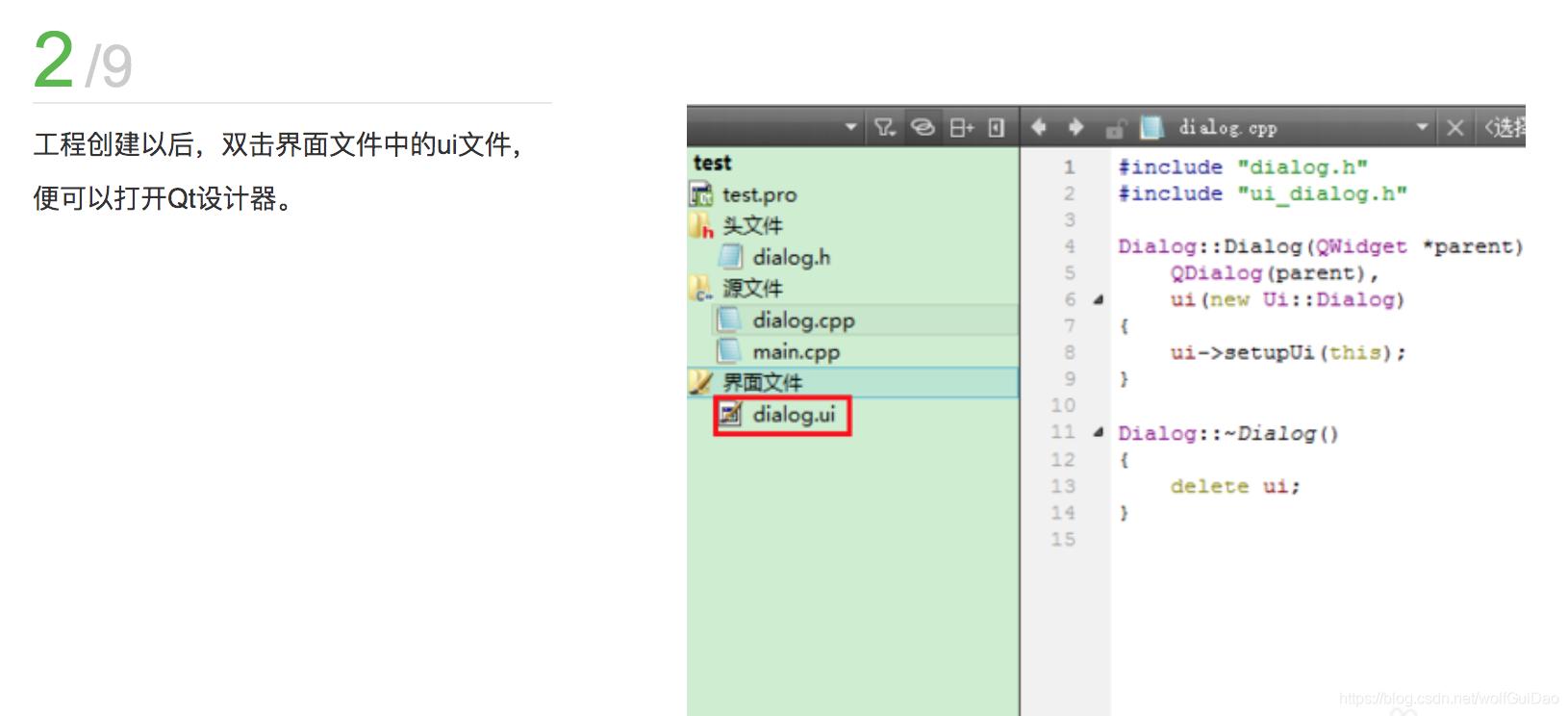Click the dialog.ui form icon
This screenshot has width=1568, height=716.
tap(731, 415)
